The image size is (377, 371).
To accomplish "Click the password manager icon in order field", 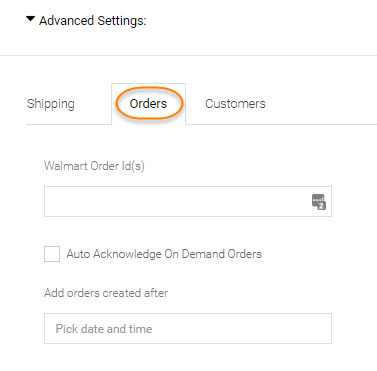I will [x=319, y=202].
